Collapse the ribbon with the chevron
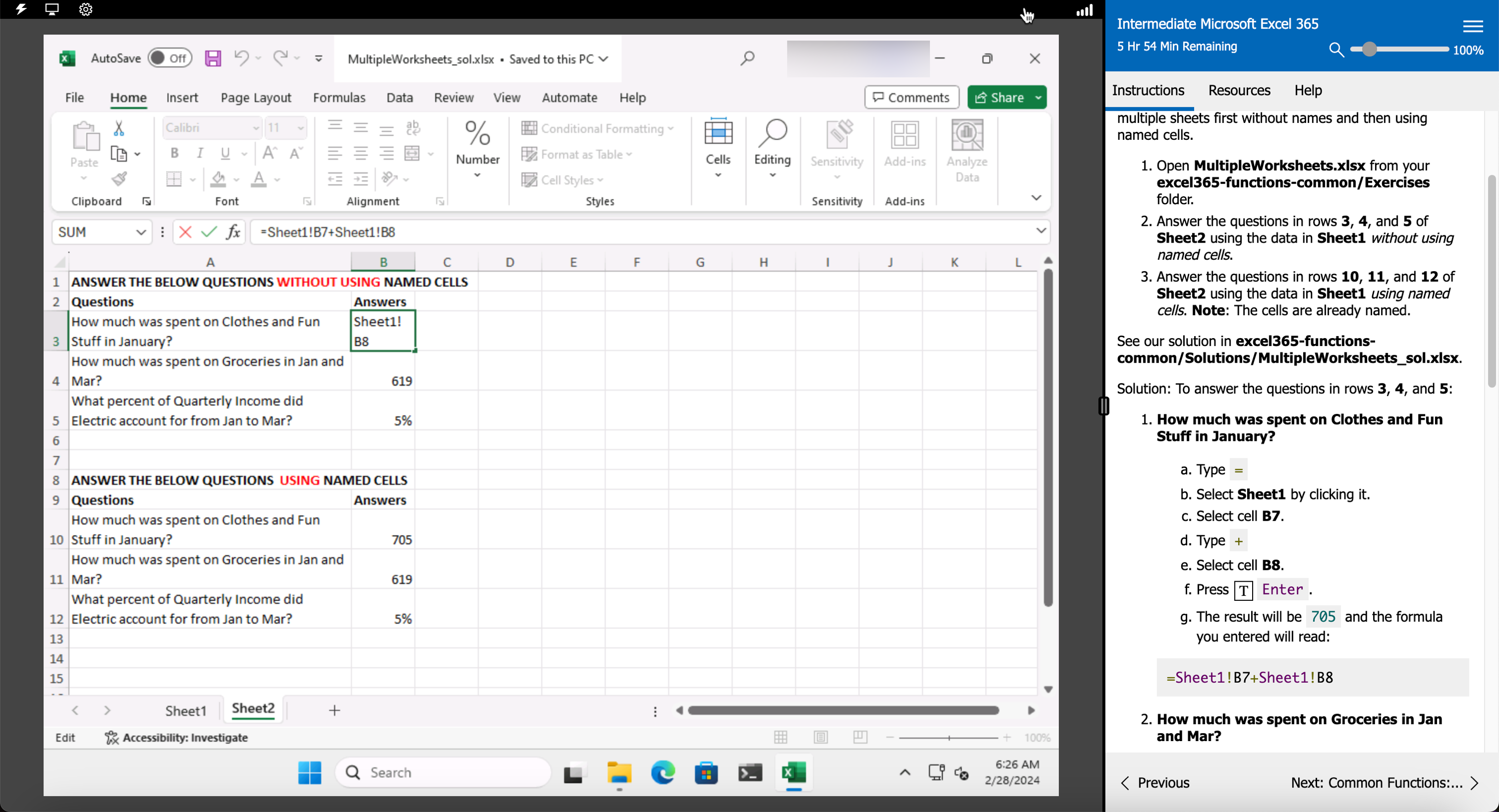The height and width of the screenshot is (812, 1499). 1036,198
